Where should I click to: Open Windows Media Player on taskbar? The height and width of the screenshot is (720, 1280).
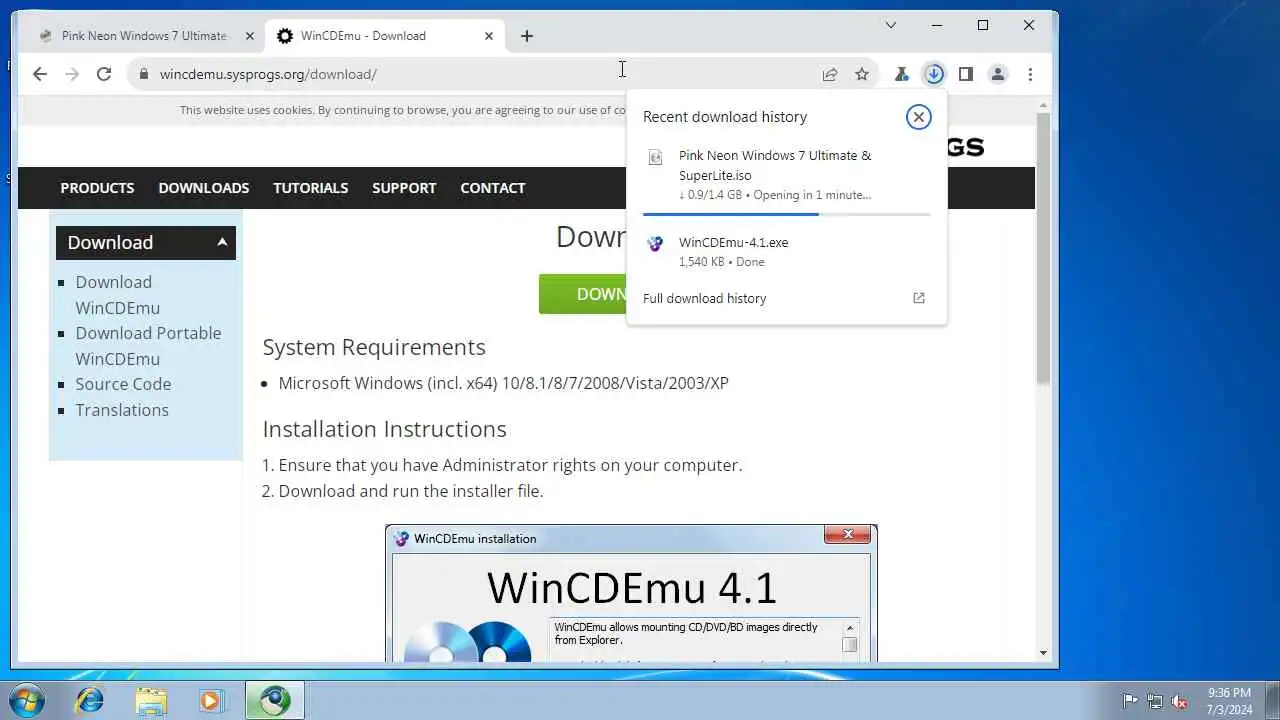(211, 700)
